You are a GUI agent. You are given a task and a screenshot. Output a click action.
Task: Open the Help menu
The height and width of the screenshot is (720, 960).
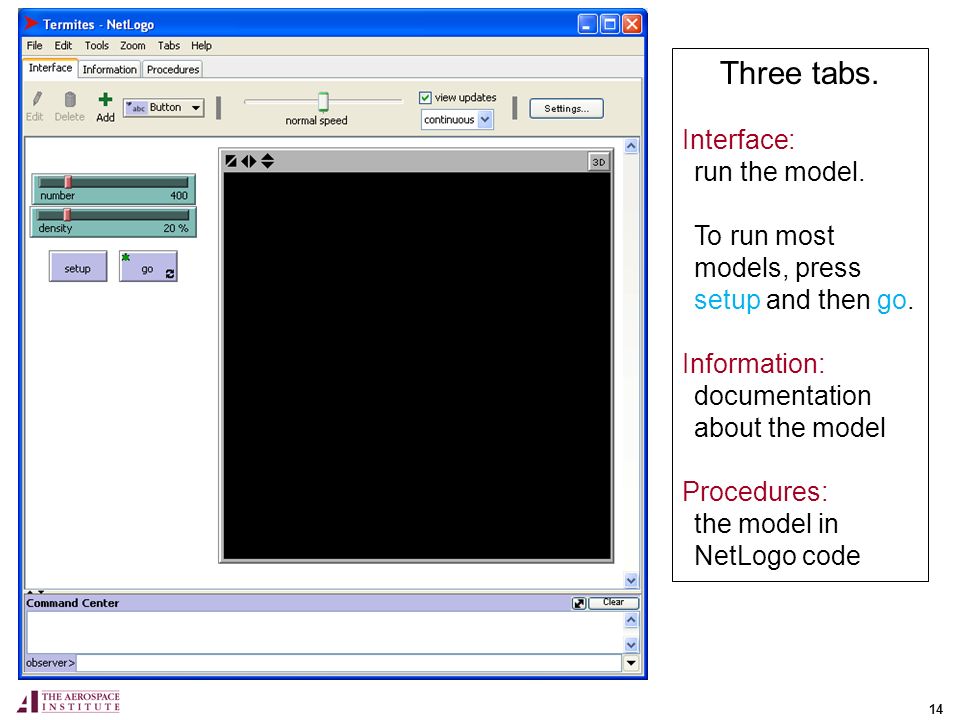tap(201, 45)
